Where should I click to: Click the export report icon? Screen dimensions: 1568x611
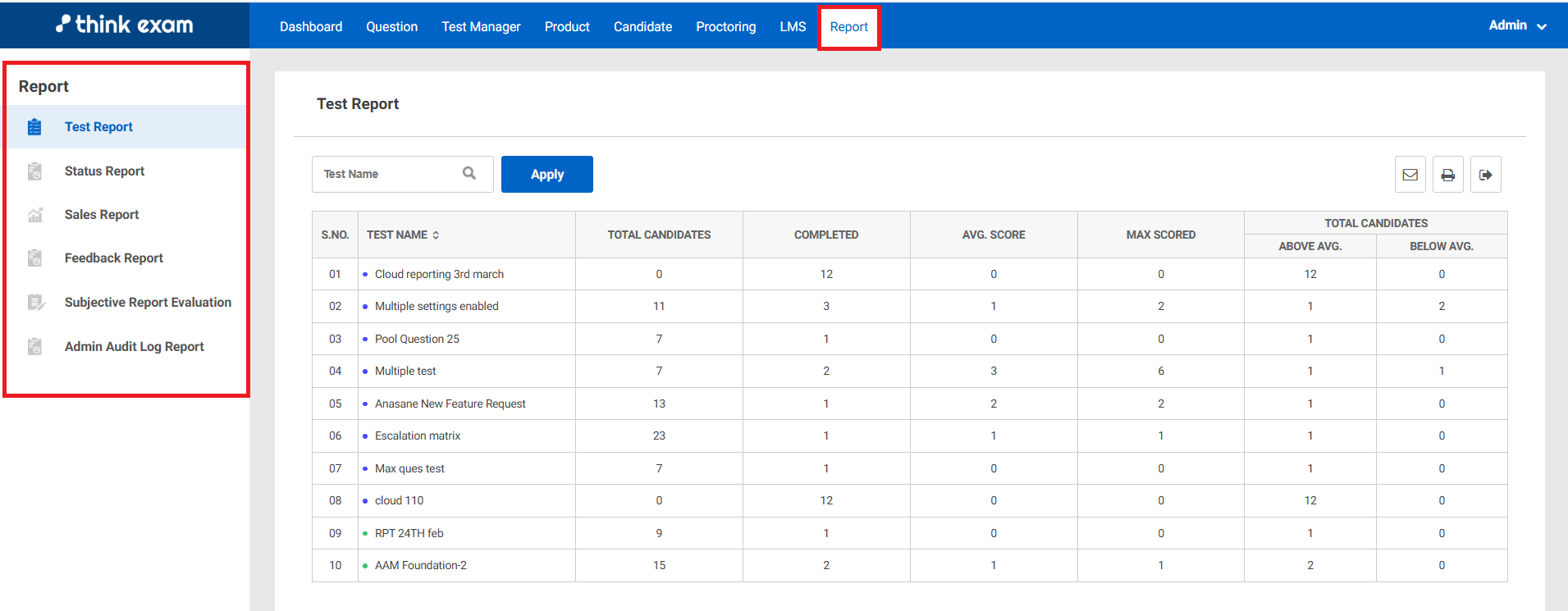[x=1485, y=175]
